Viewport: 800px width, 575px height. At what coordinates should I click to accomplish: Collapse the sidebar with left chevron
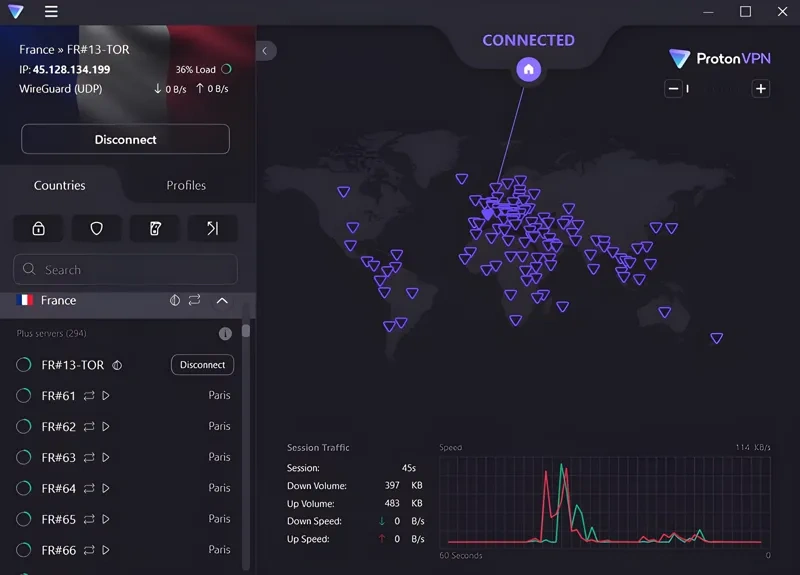click(265, 51)
